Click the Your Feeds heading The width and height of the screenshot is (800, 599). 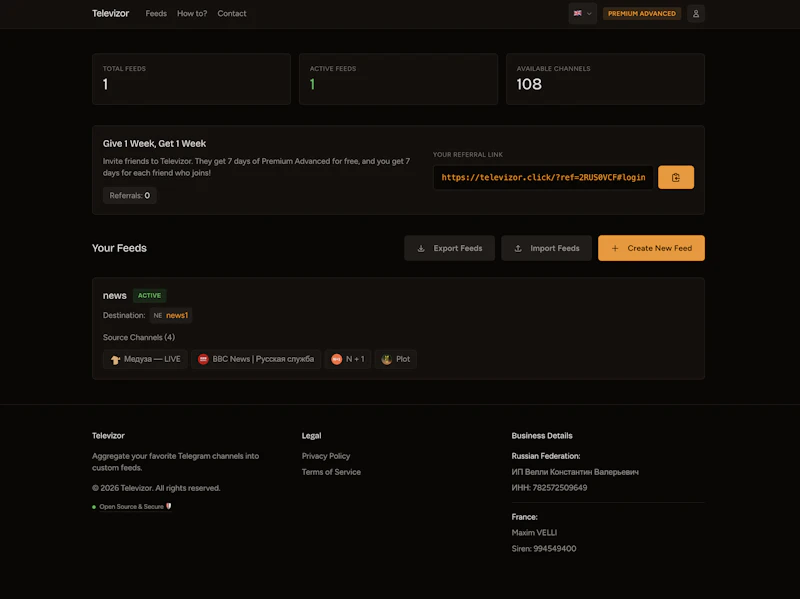(x=119, y=248)
